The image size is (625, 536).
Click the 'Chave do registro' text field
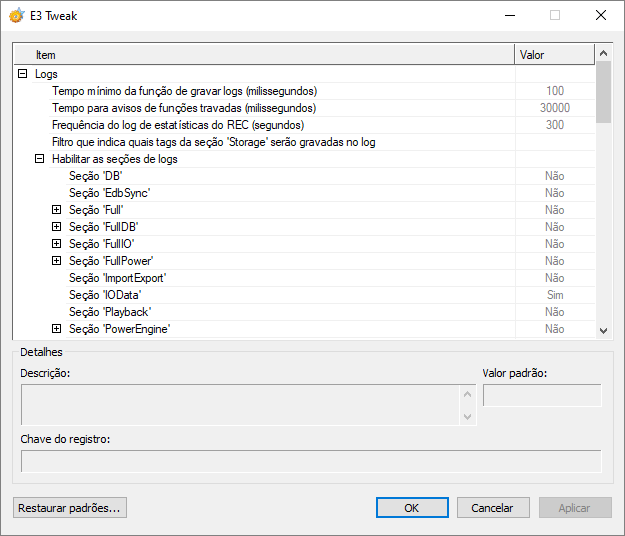coord(311,461)
